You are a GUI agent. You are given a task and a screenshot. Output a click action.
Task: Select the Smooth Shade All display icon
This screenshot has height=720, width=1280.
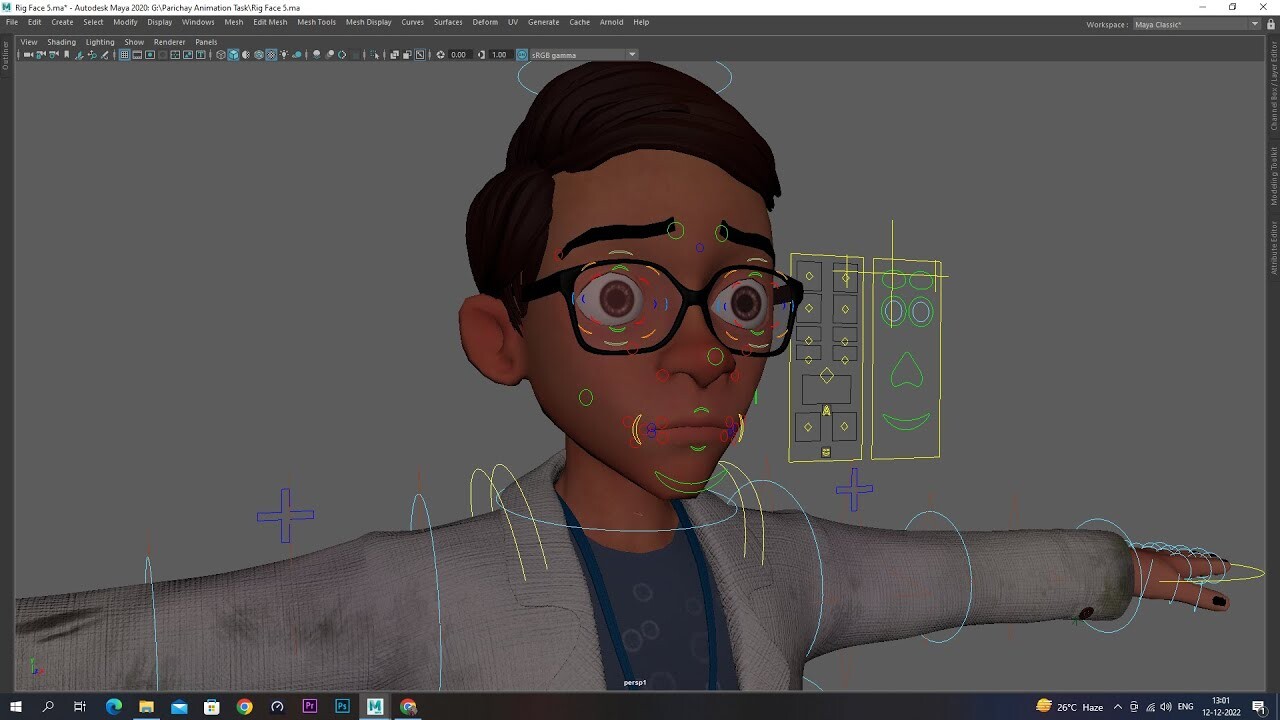(x=233, y=55)
